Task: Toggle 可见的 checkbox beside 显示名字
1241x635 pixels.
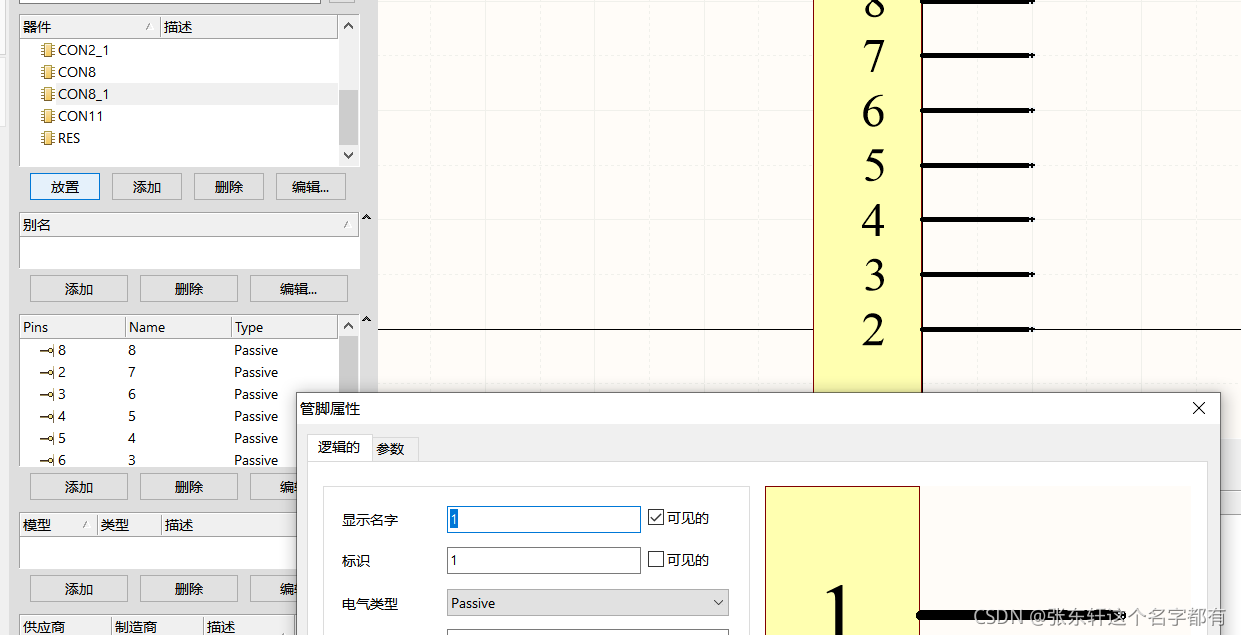Action: pyautogui.click(x=656, y=517)
